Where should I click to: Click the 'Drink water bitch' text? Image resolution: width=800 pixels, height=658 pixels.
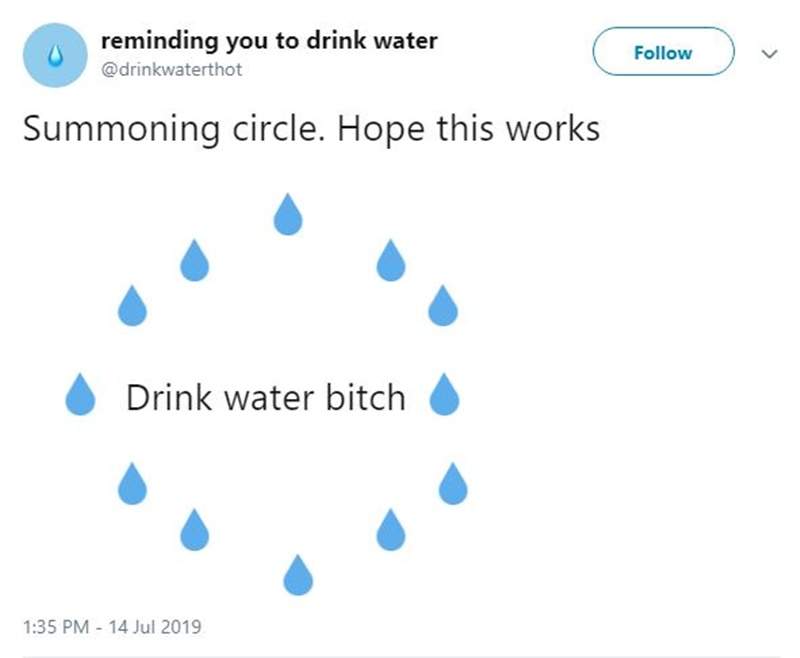tap(265, 397)
